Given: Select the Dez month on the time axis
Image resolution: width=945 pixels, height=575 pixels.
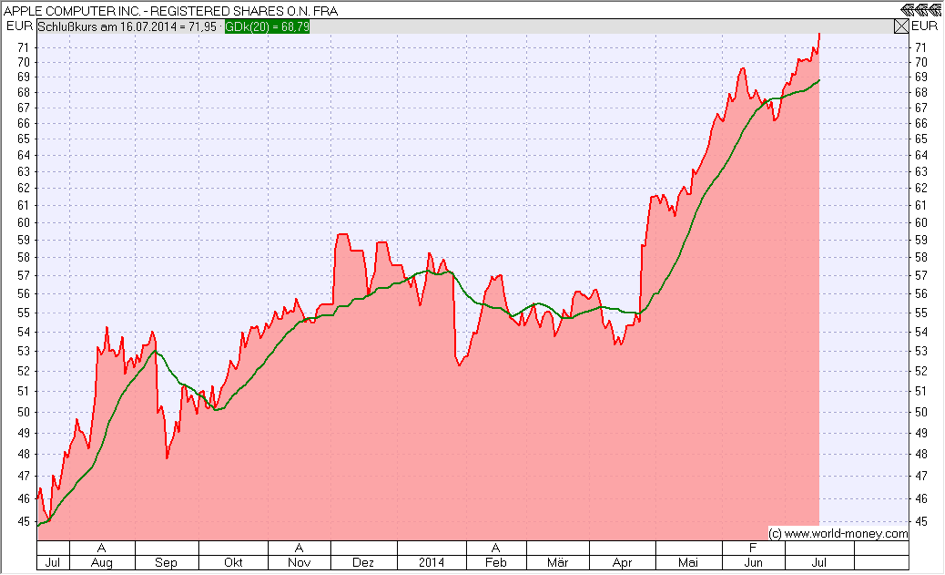Looking at the screenshot, I should click(363, 562).
